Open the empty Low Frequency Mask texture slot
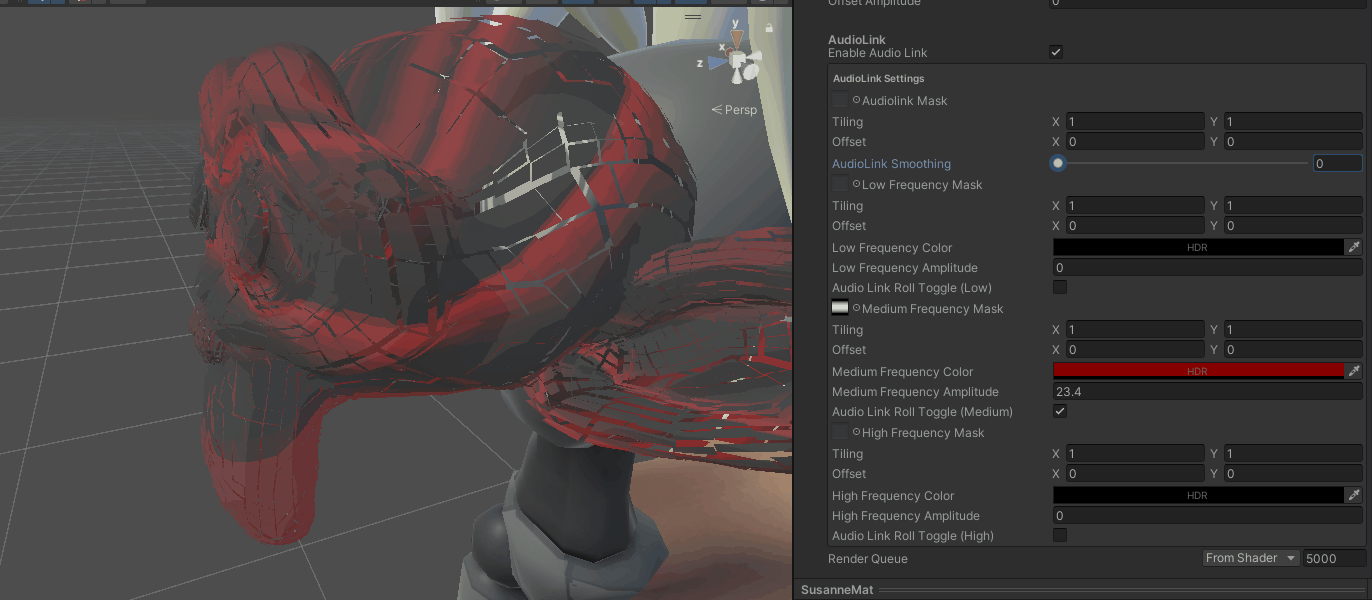This screenshot has width=1372, height=600. (x=840, y=184)
